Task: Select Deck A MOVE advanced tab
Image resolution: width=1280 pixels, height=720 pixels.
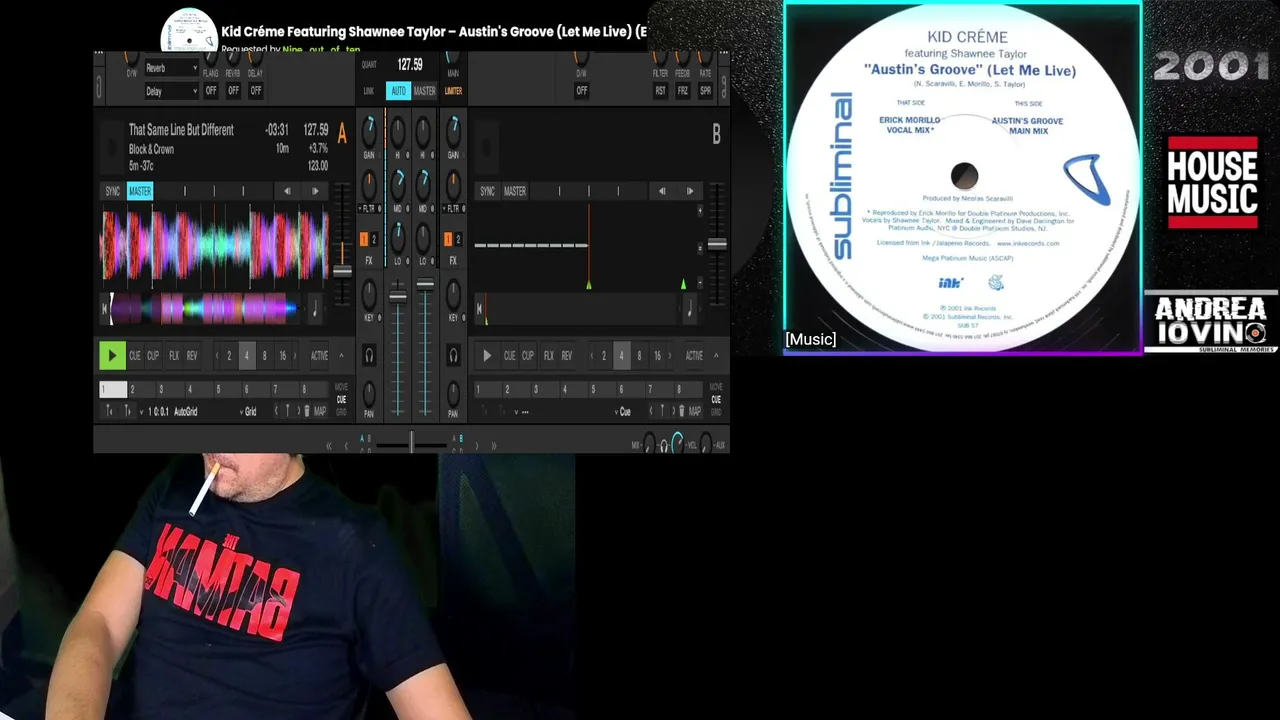Action: coord(341,387)
